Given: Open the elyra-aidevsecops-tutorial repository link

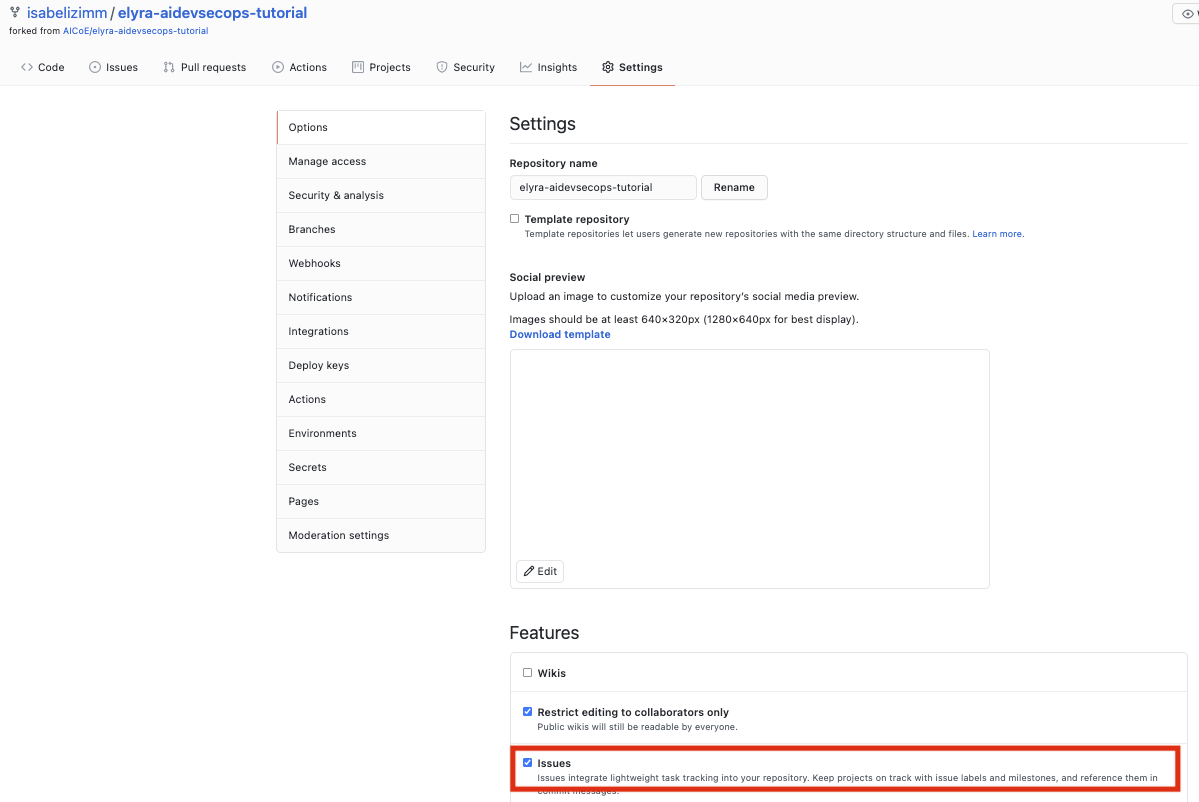Looking at the screenshot, I should tap(213, 13).
